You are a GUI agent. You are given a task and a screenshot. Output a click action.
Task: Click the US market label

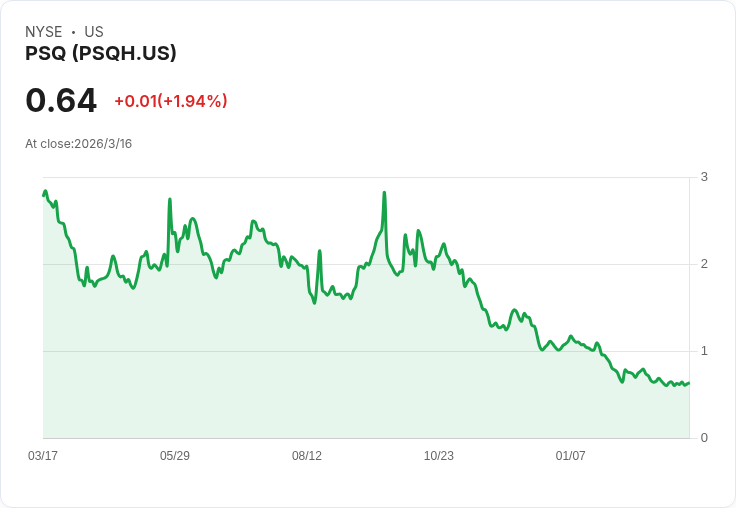[x=94, y=32]
